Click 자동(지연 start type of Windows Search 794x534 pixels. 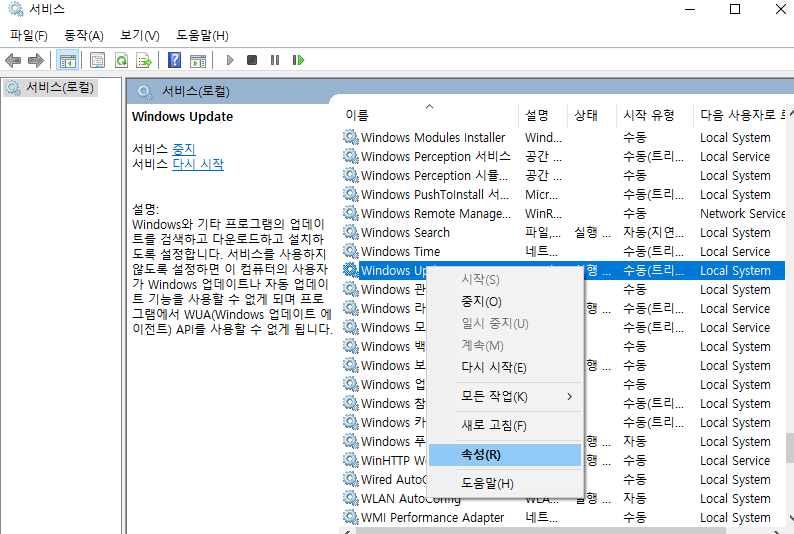[653, 232]
